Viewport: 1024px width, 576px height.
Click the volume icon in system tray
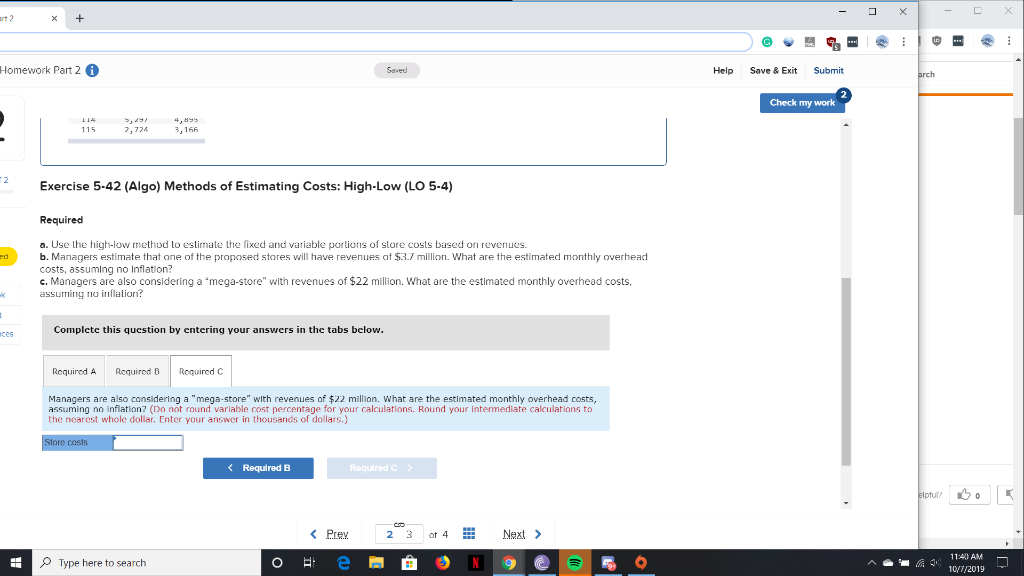pos(935,563)
